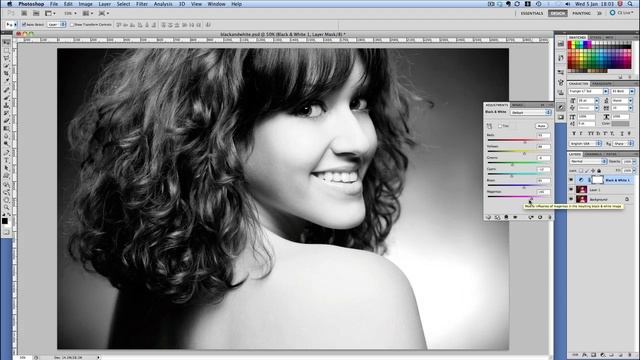Image resolution: width=640 pixels, height=360 pixels.
Task: Click the Spotlight search icon in menu bar
Action: [631, 4]
